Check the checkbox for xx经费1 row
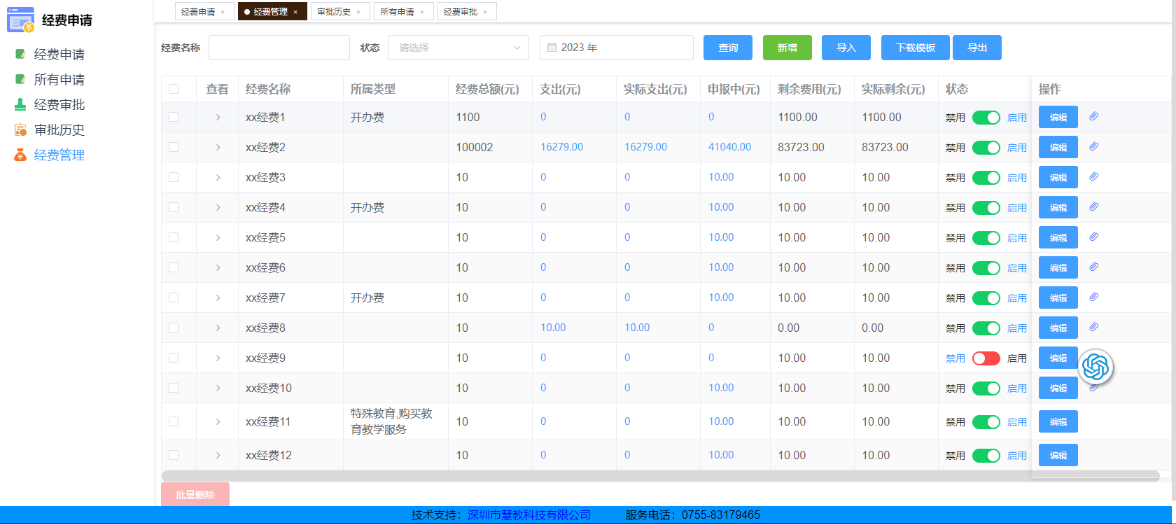 pyautogui.click(x=174, y=117)
